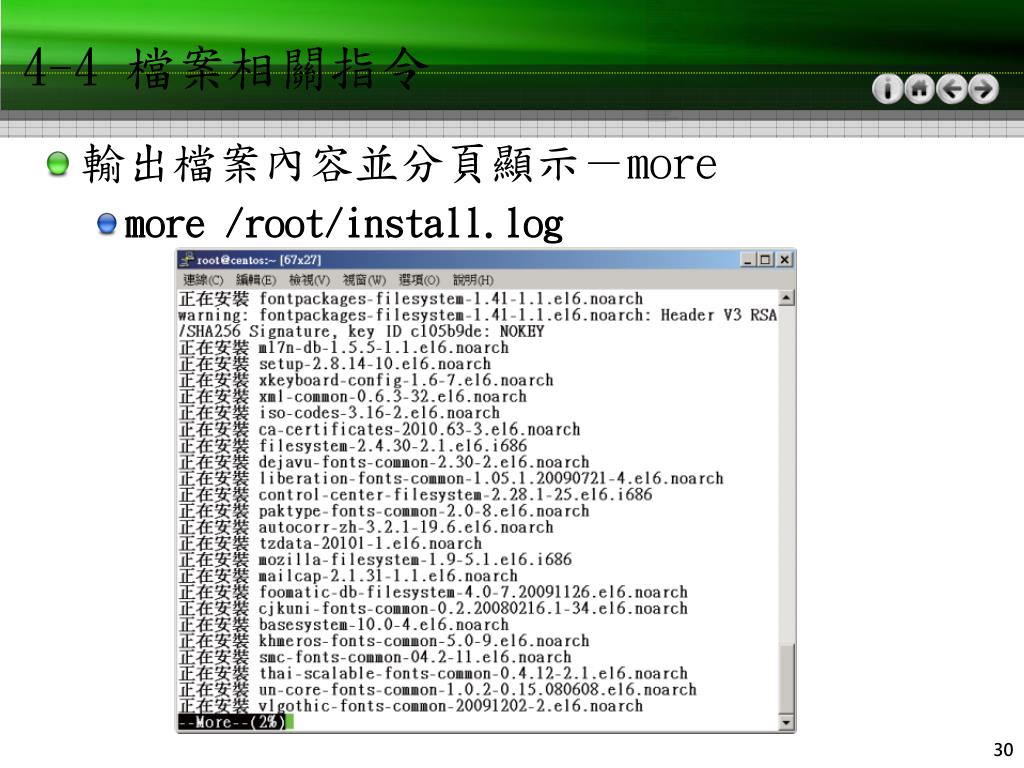Go to next slide with right arrow icon
The width and height of the screenshot is (1024, 768).
(x=984, y=89)
